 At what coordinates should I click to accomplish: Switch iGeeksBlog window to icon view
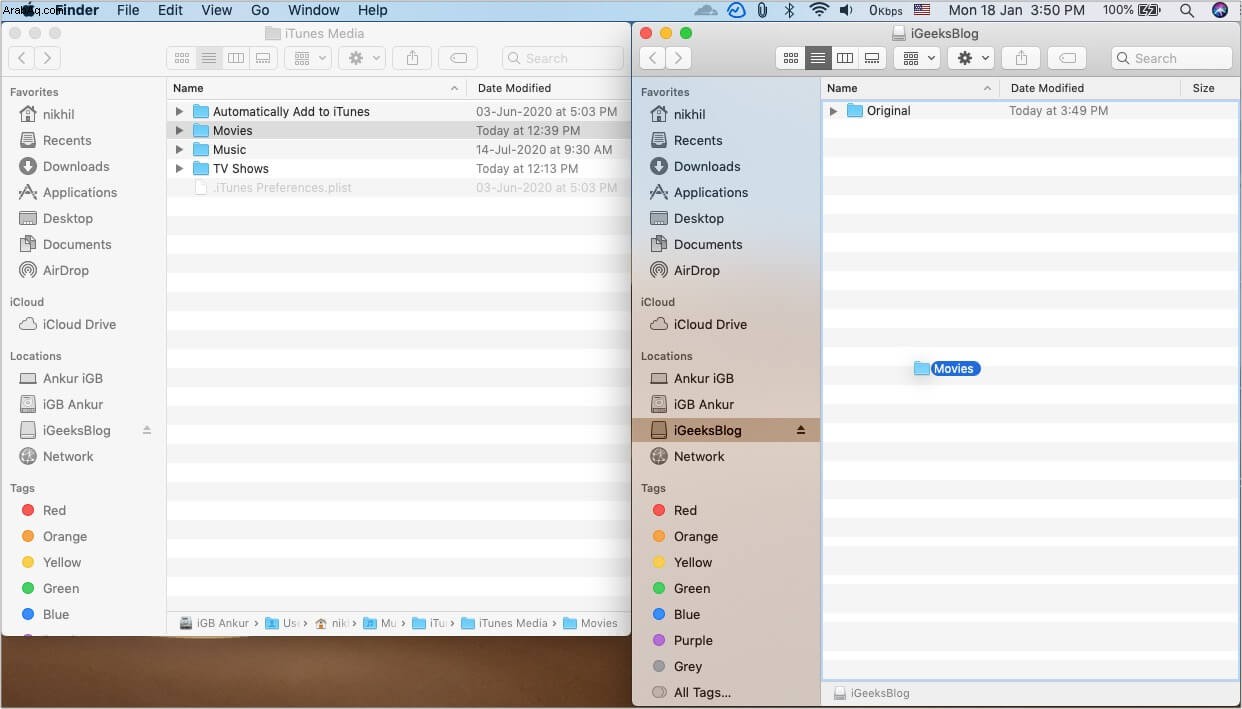click(x=791, y=58)
